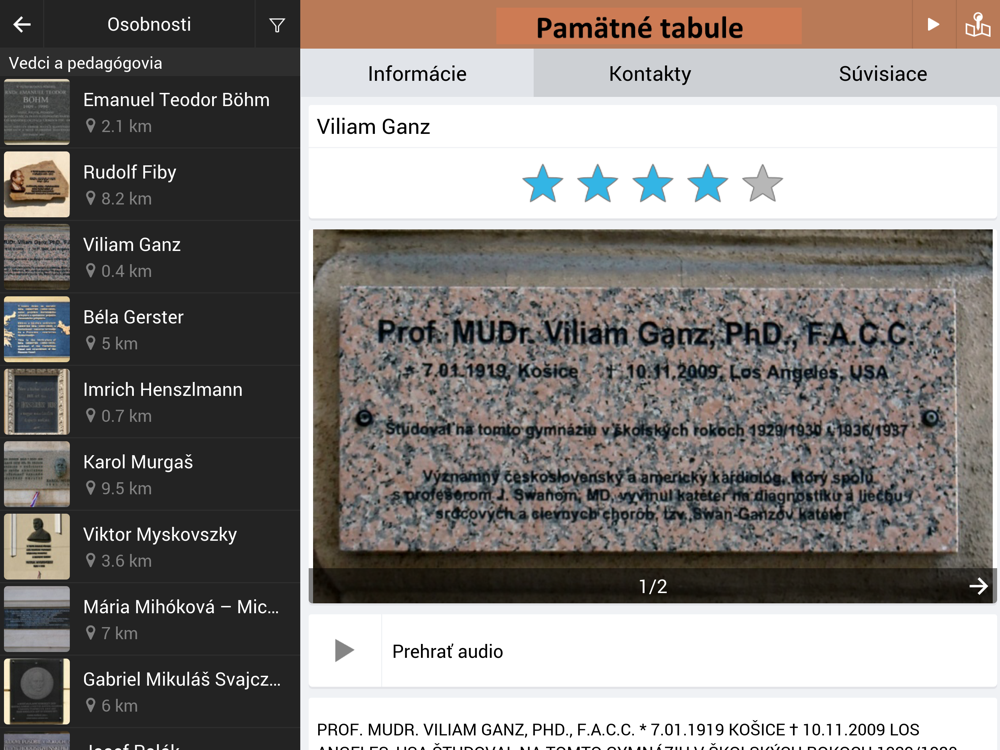Select Gabriel Mikuláš Svajcz... entry
This screenshot has width=1000, height=750.
(150, 691)
